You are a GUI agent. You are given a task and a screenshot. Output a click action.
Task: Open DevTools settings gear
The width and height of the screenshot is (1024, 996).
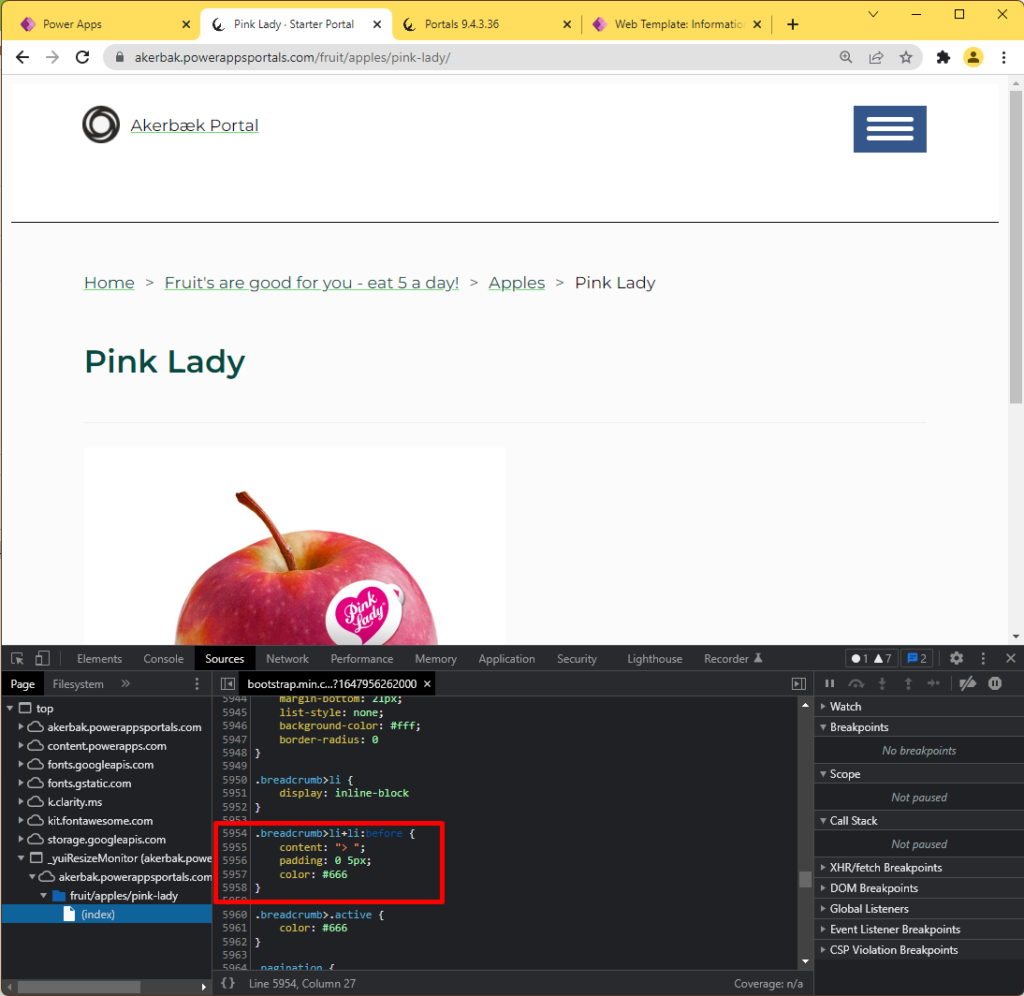point(956,658)
